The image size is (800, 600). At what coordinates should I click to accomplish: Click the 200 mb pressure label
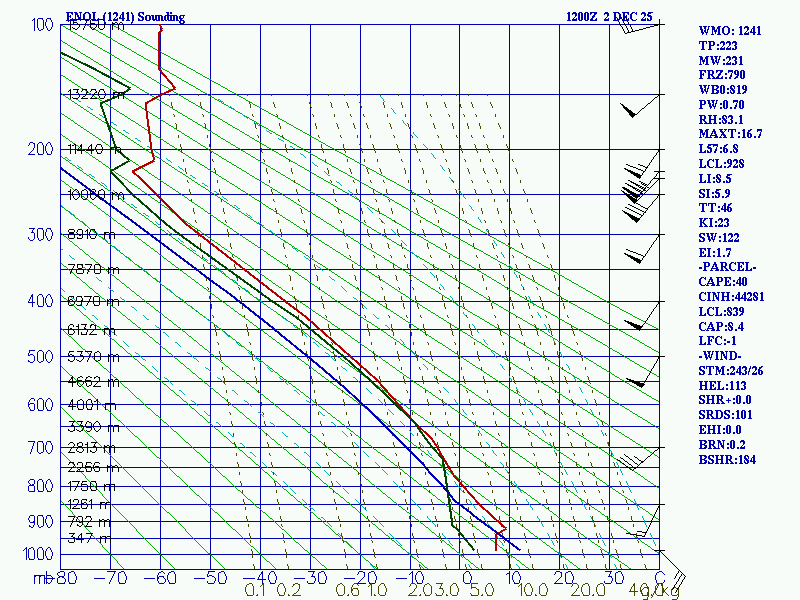point(40,149)
